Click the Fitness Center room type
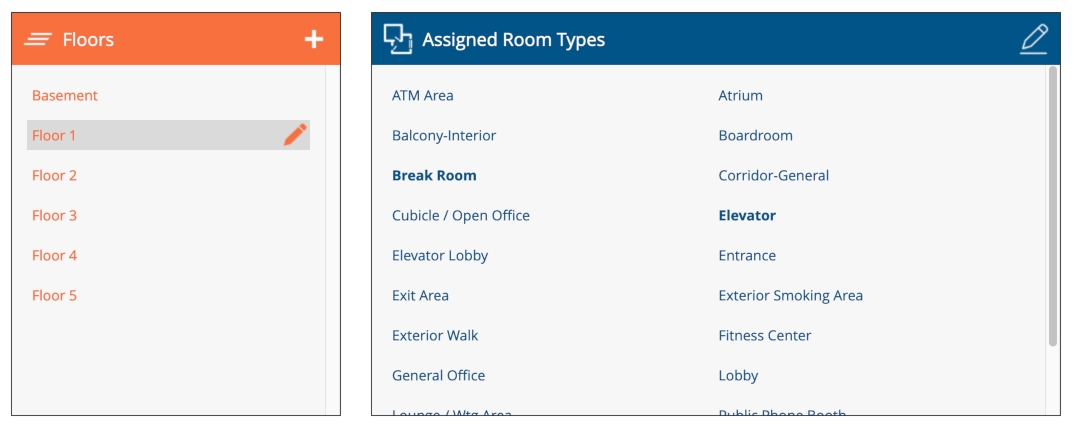Viewport: 1076px width, 430px height. tap(764, 336)
